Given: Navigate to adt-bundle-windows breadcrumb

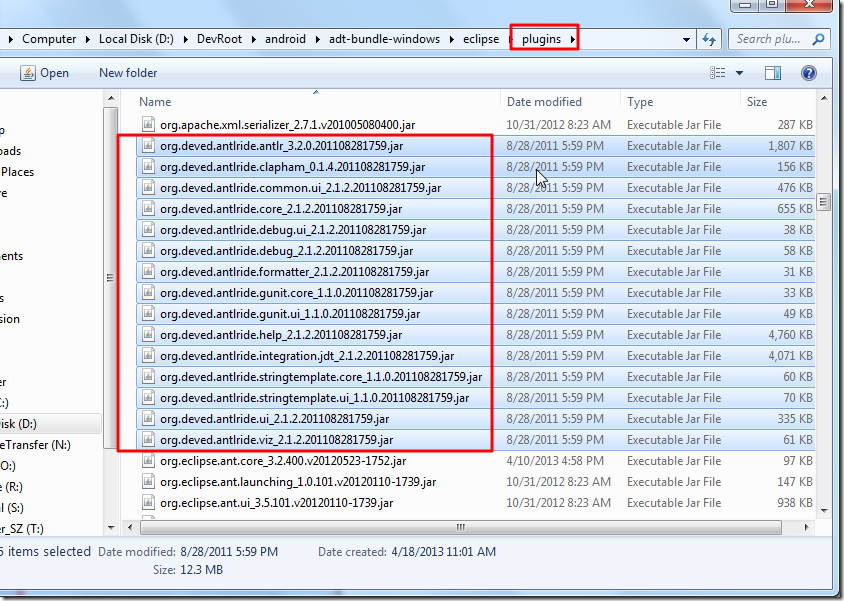Looking at the screenshot, I should [384, 39].
